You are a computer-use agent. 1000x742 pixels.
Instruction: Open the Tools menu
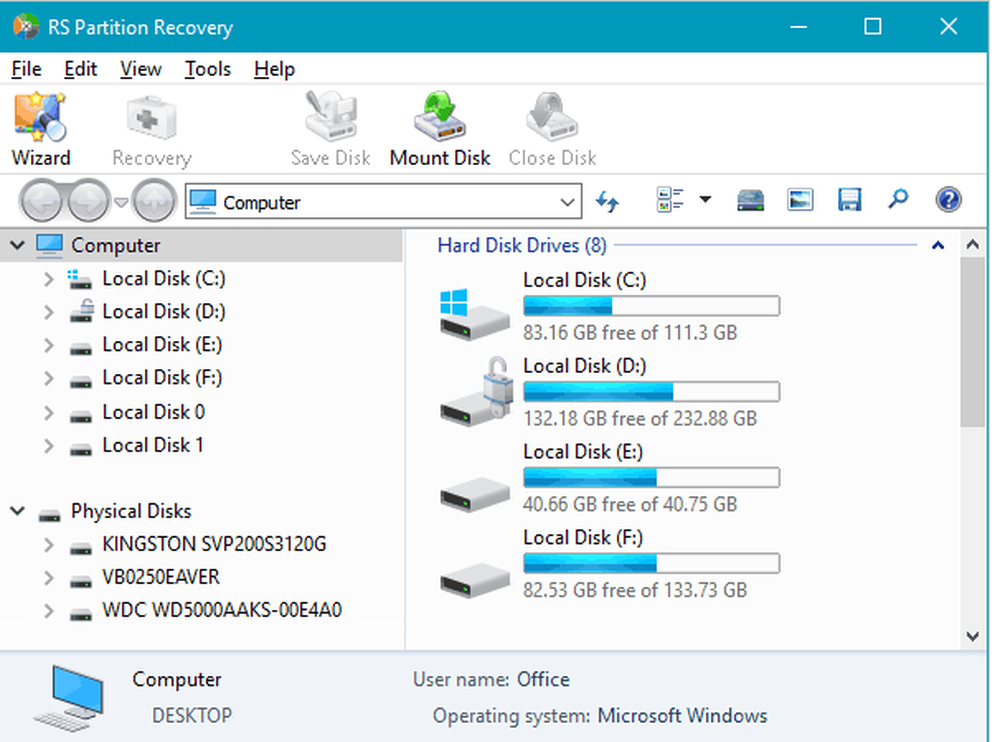pos(208,69)
